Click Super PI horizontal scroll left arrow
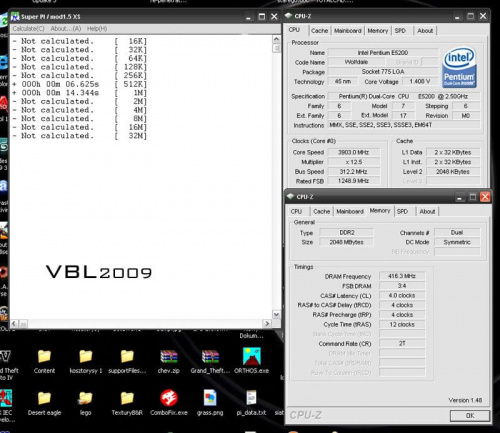The width and height of the screenshot is (500, 433). pos(14,323)
